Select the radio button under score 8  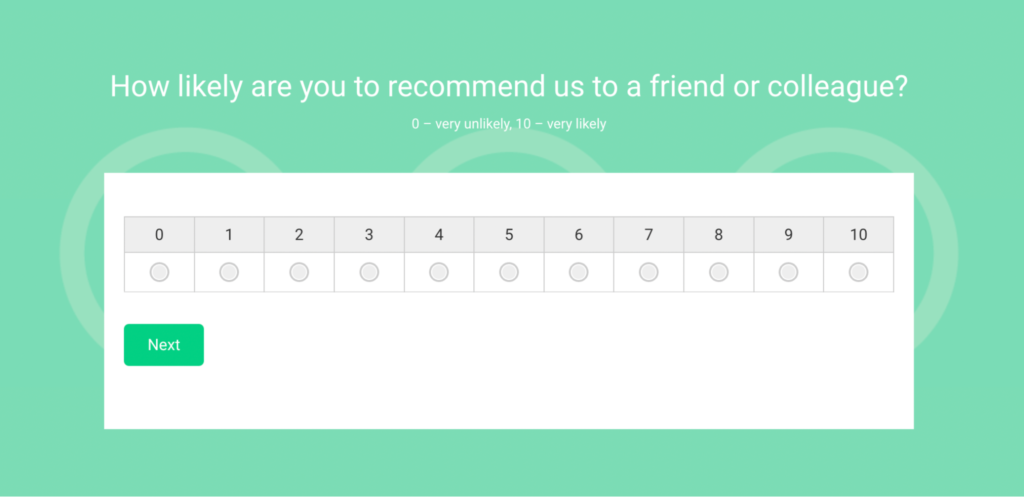(719, 272)
